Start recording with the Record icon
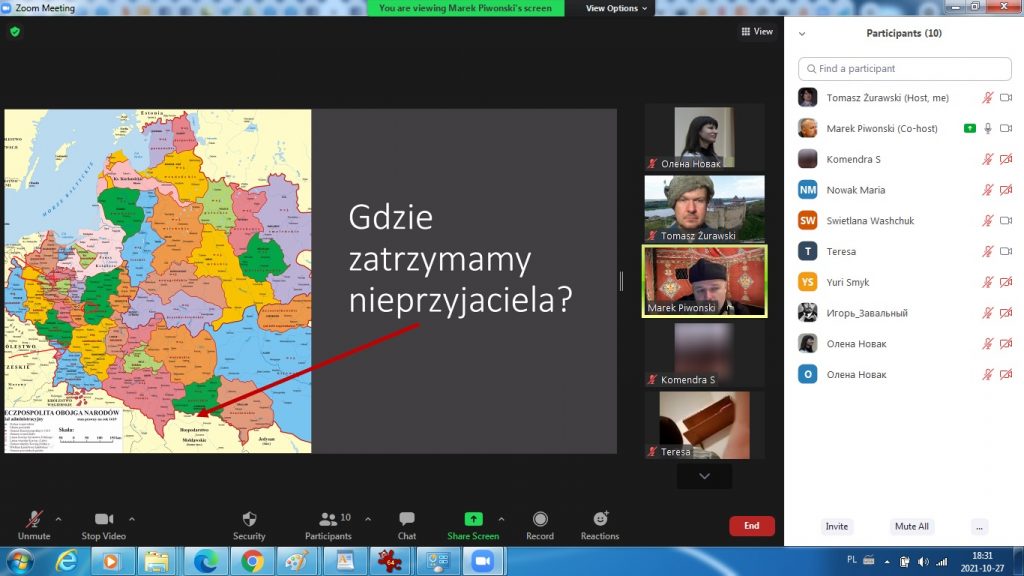Image resolution: width=1024 pixels, height=576 pixels. click(x=540, y=519)
